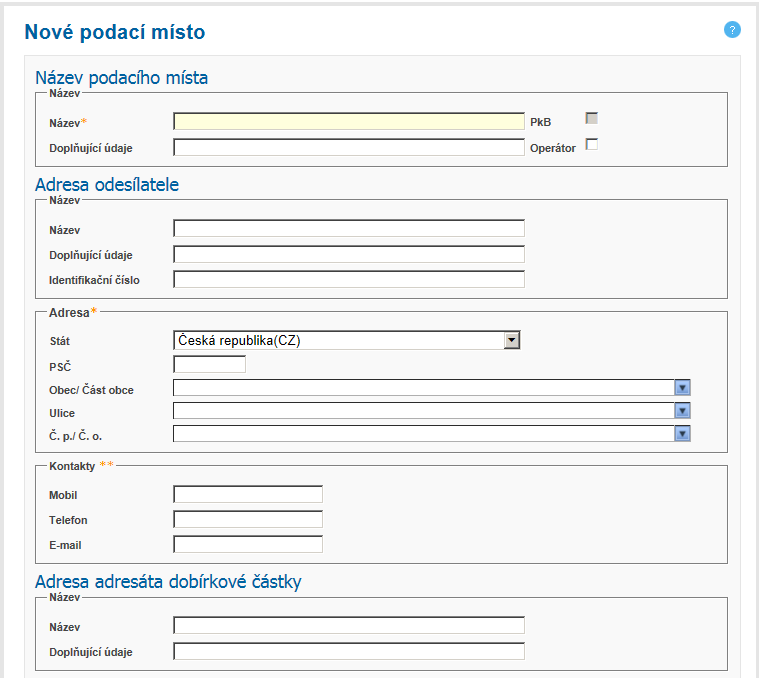Image resolution: width=759 pixels, height=678 pixels.
Task: Focus the E-mail input field
Action: click(248, 545)
